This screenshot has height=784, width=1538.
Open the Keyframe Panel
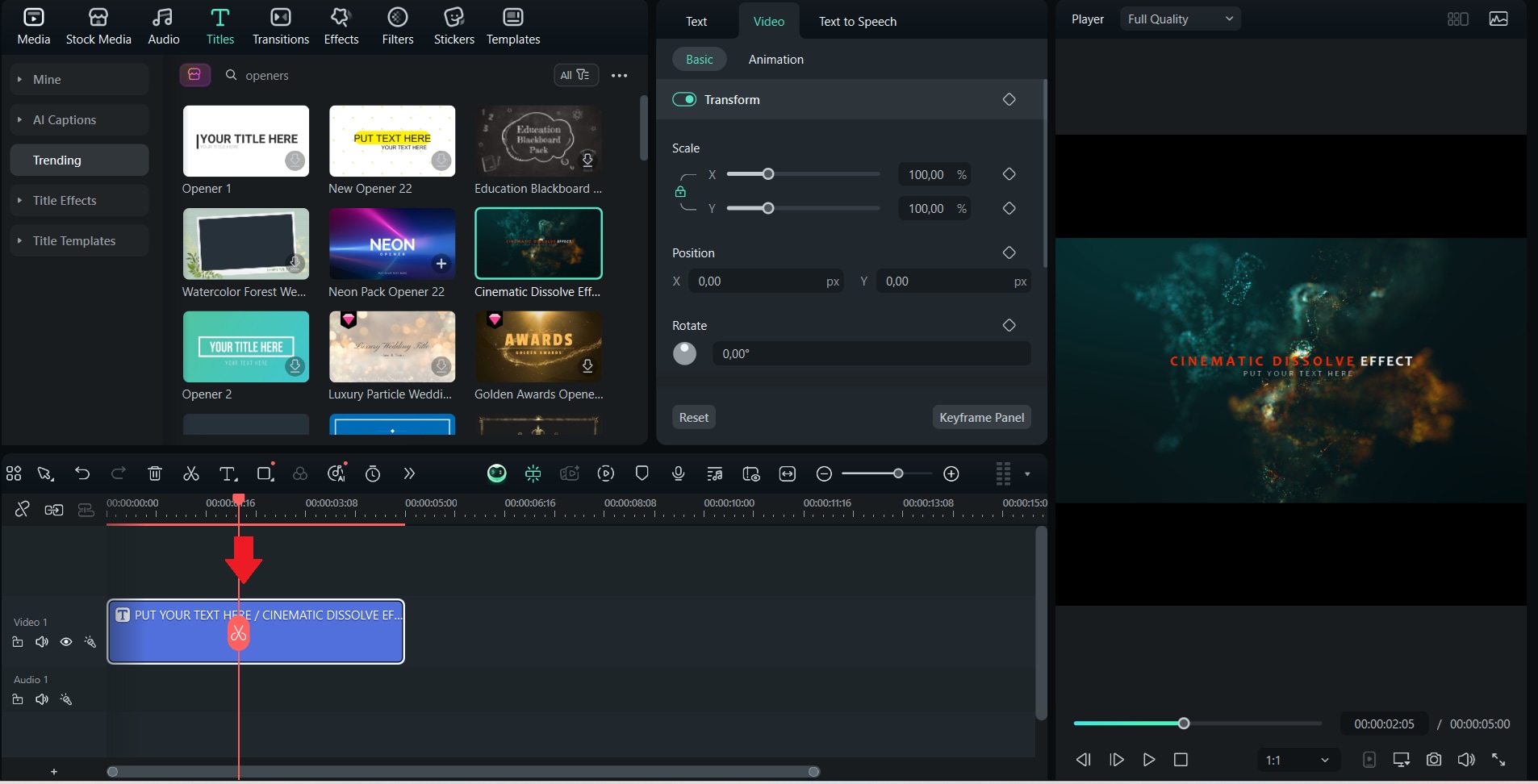tap(982, 417)
